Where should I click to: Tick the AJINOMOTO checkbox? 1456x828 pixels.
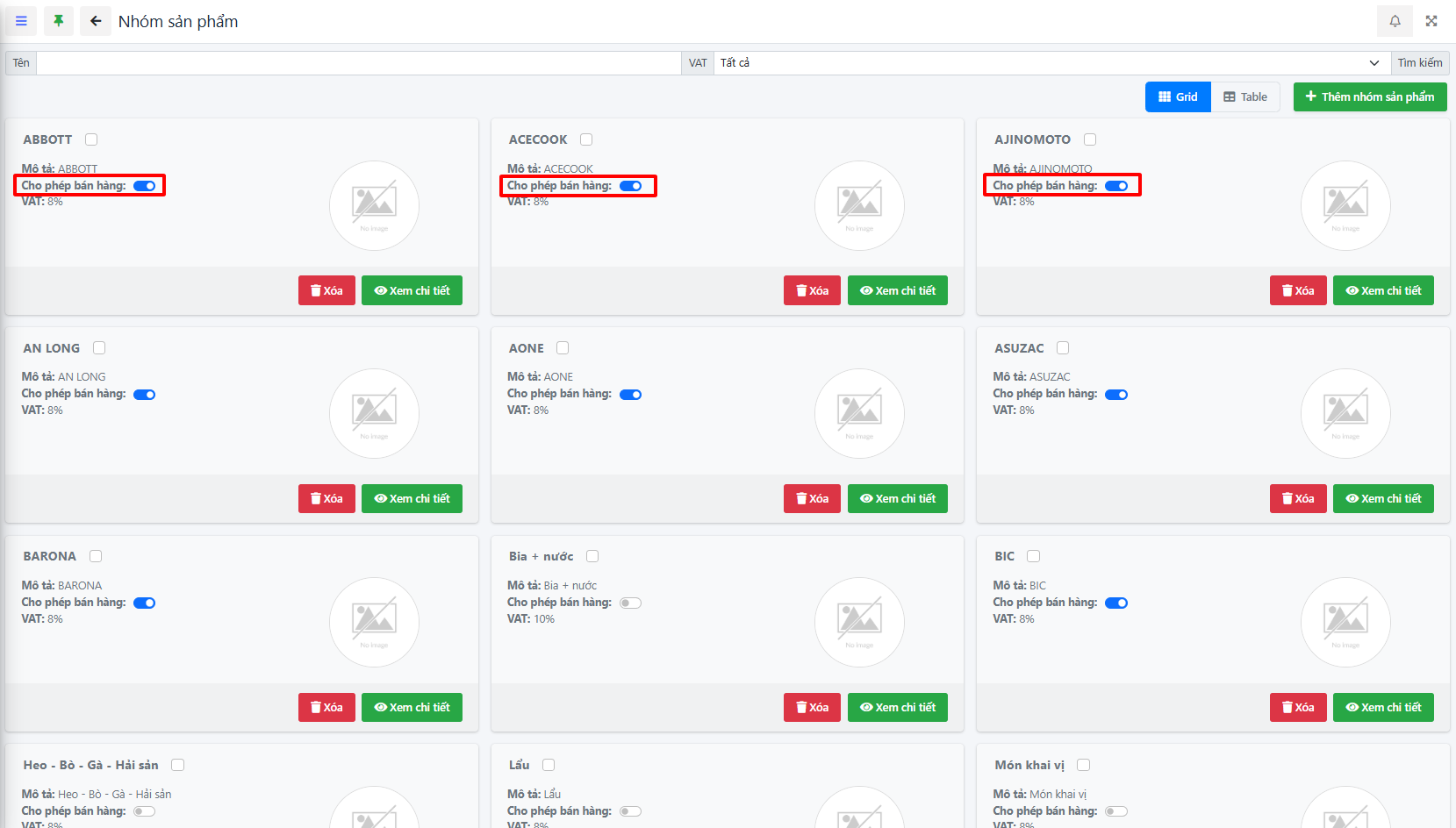tap(1090, 139)
